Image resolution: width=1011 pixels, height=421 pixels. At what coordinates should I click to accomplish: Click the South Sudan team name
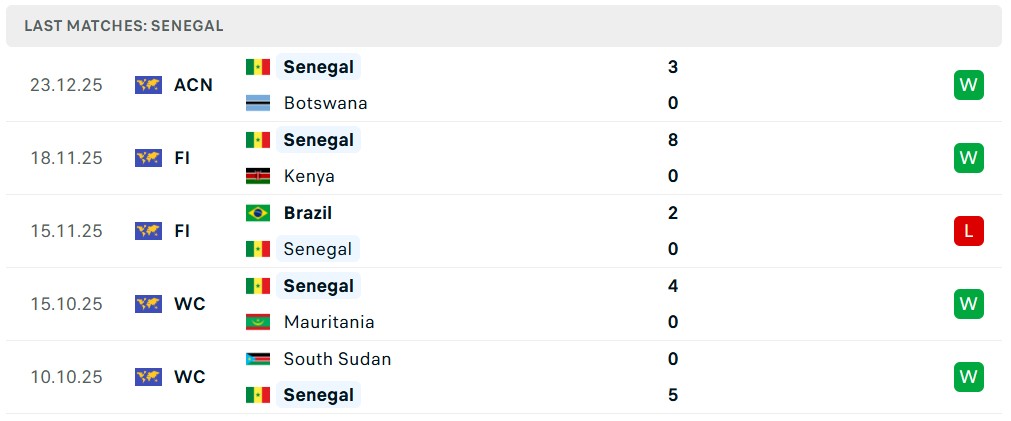pos(337,359)
